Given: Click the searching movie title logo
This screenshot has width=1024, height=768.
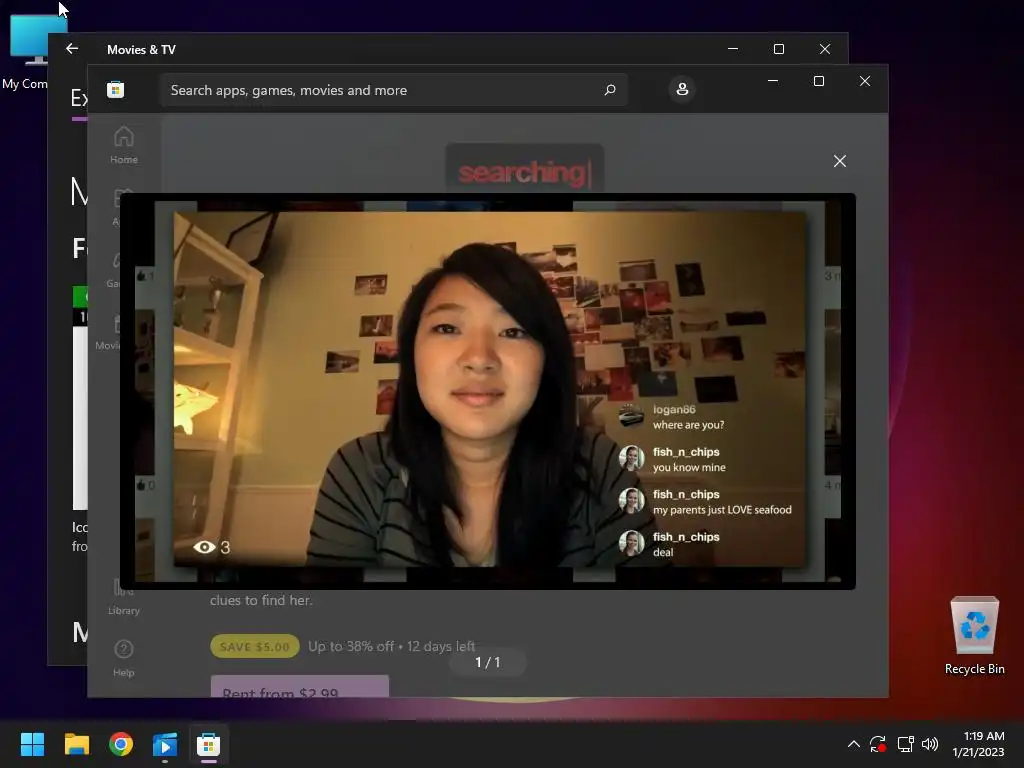Looking at the screenshot, I should point(524,172).
